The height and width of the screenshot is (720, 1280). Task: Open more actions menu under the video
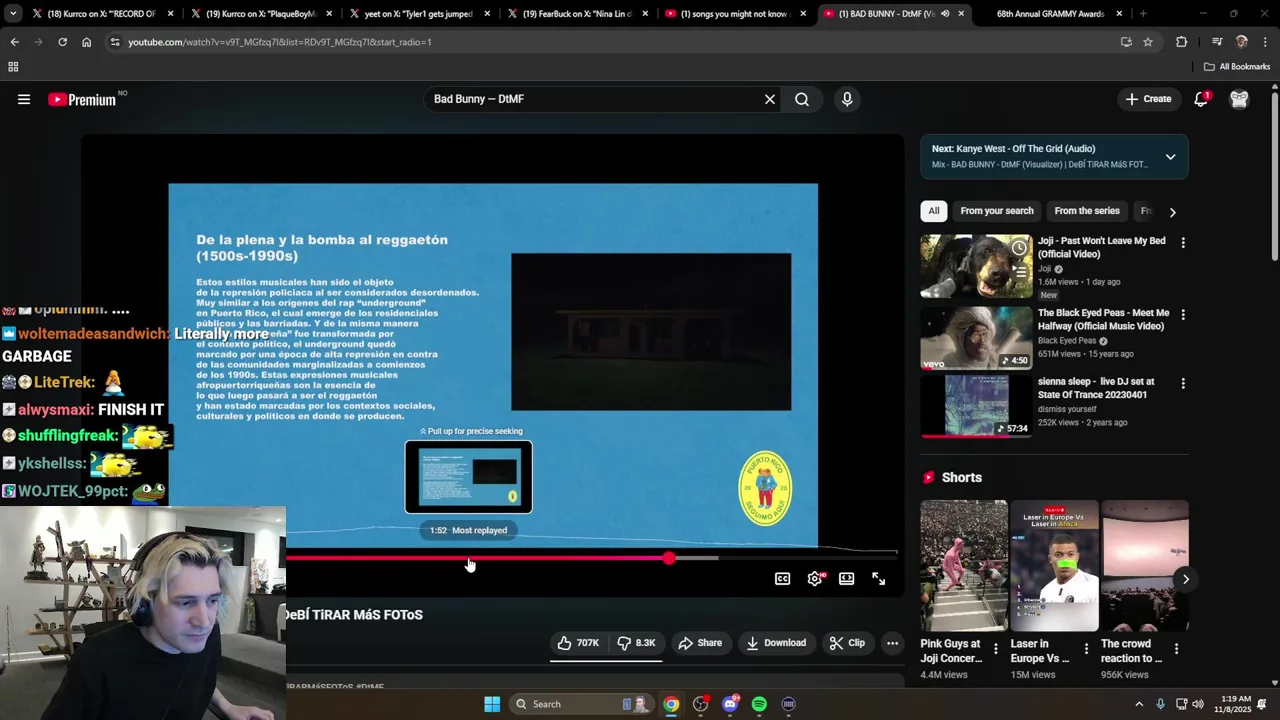(892, 643)
